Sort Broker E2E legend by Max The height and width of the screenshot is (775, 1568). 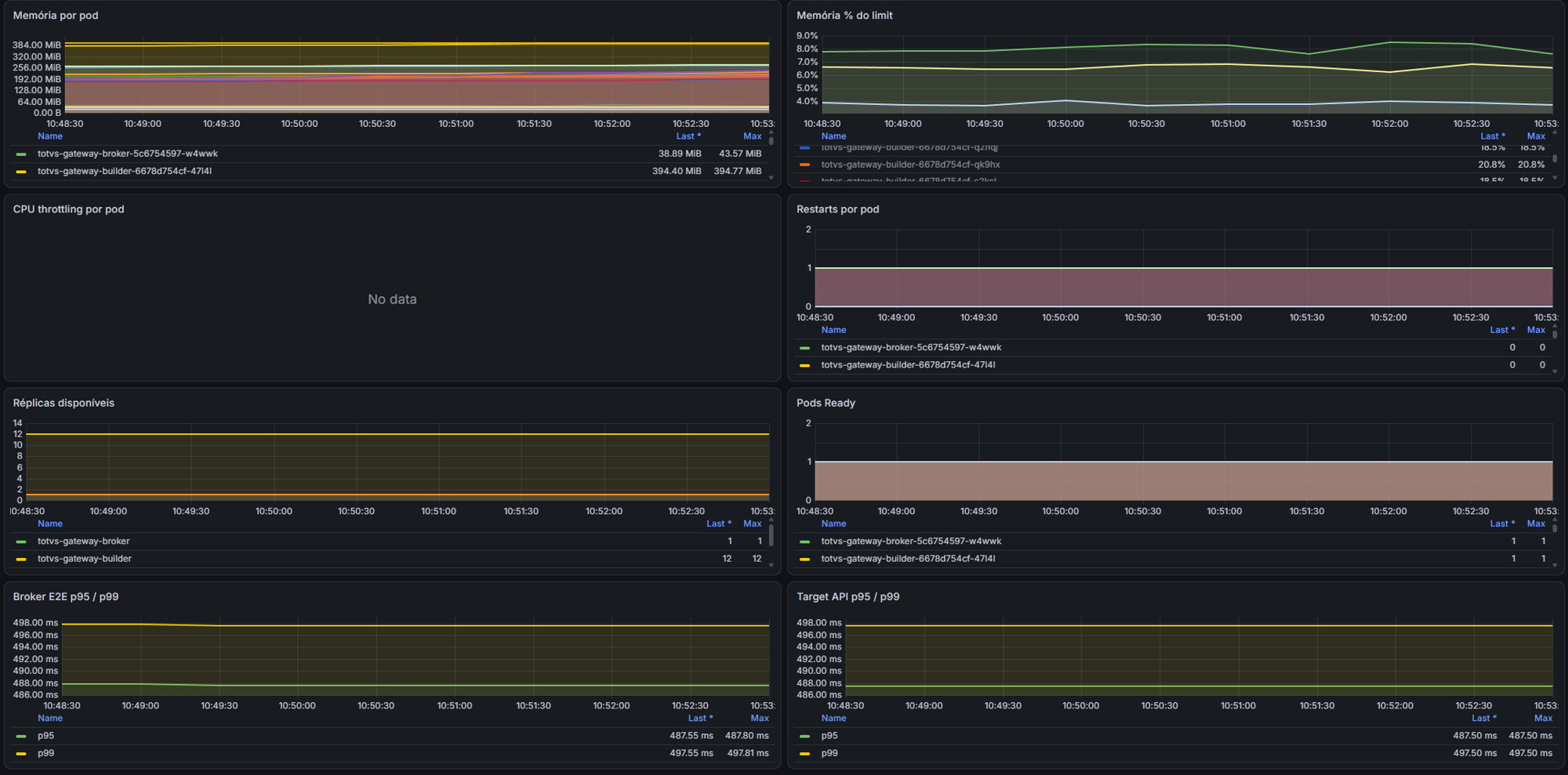760,718
